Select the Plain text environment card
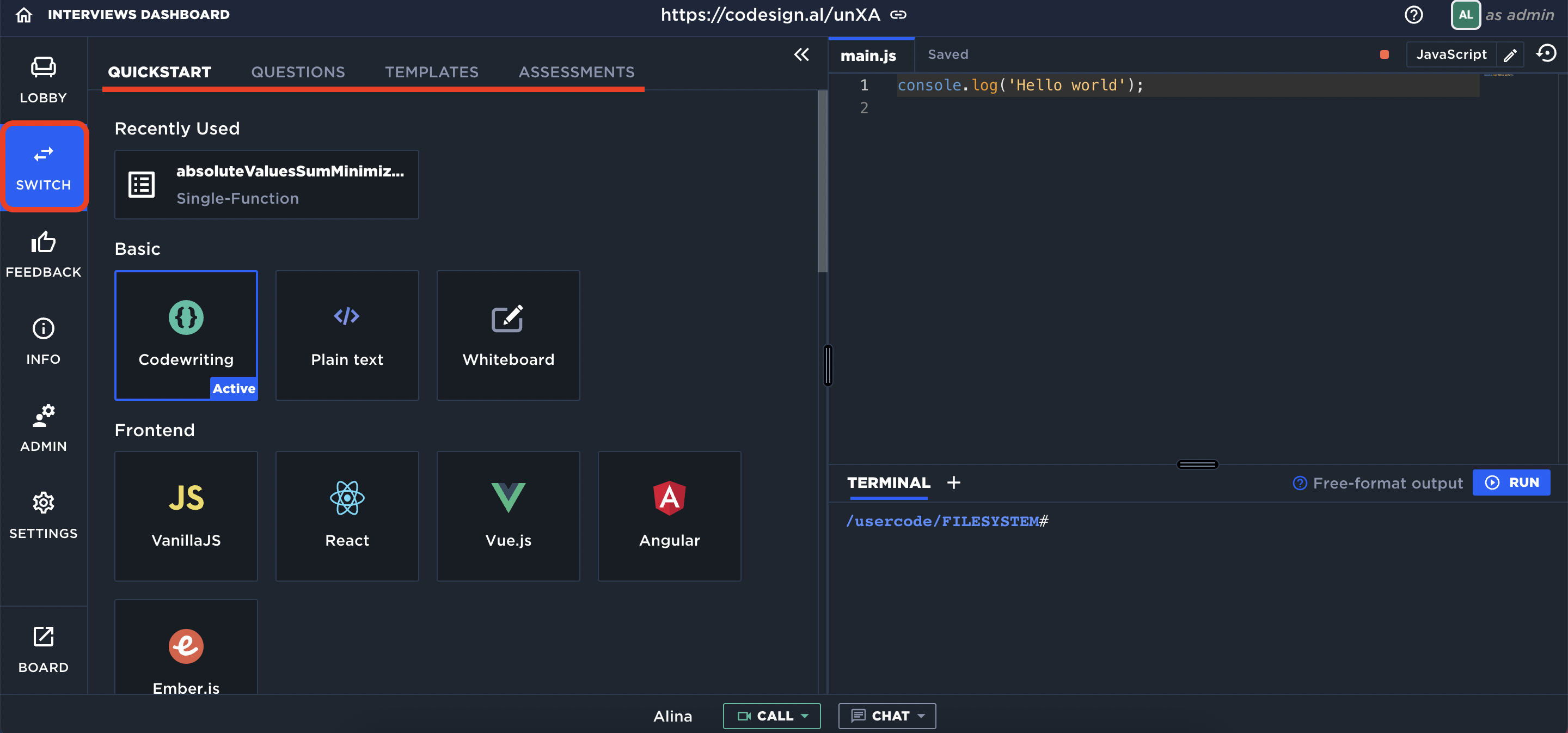Screen dimensions: 1568x733 (x=347, y=335)
